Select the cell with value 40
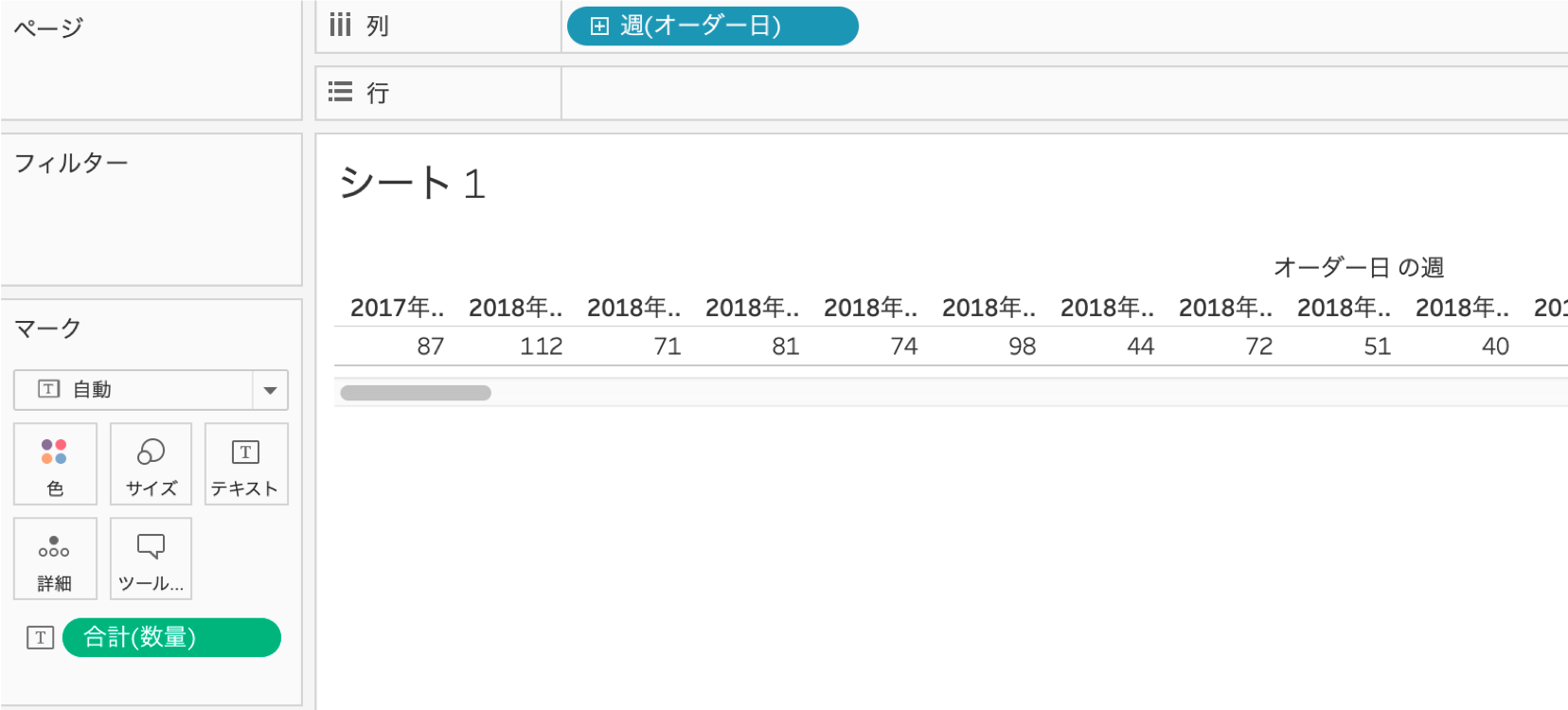Image resolution: width=1568 pixels, height=710 pixels. click(x=1496, y=346)
